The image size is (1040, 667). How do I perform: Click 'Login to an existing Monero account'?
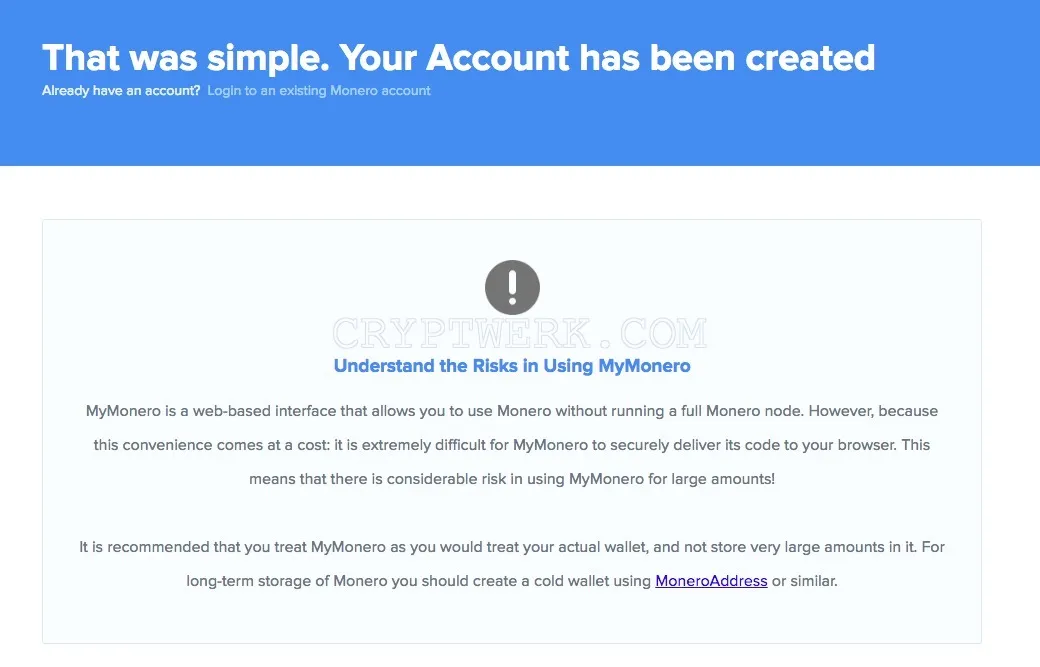[319, 91]
